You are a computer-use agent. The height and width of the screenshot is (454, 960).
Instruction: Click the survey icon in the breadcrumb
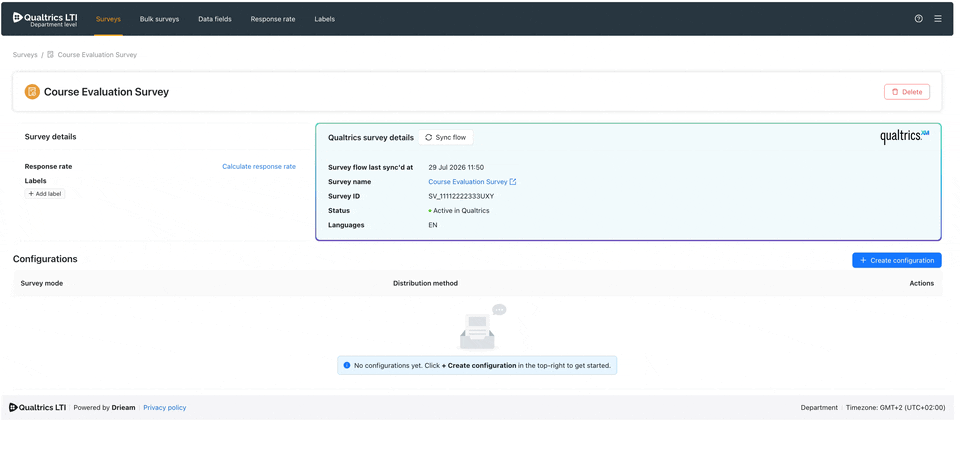tap(51, 54)
